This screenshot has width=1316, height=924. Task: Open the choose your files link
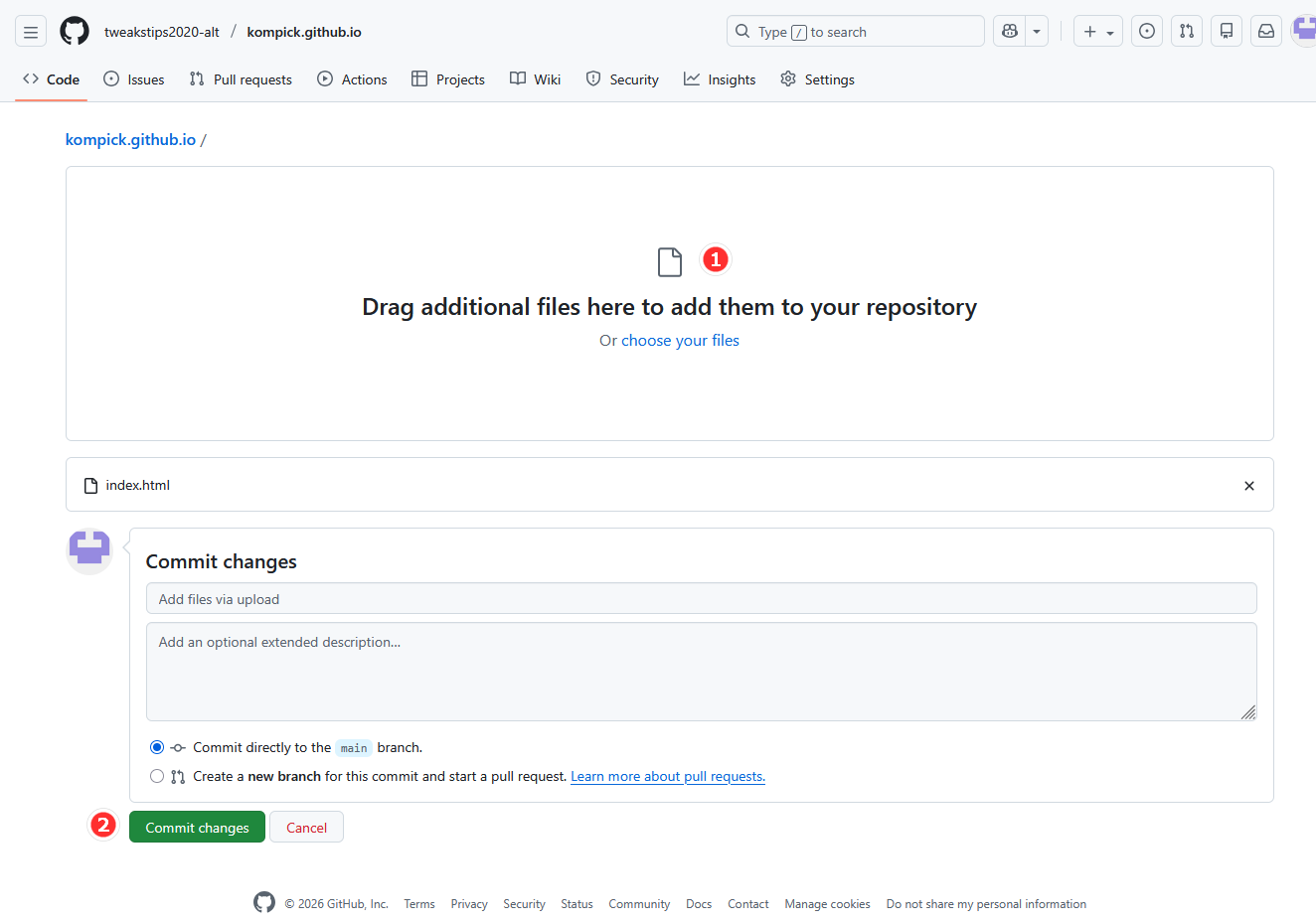coord(680,340)
